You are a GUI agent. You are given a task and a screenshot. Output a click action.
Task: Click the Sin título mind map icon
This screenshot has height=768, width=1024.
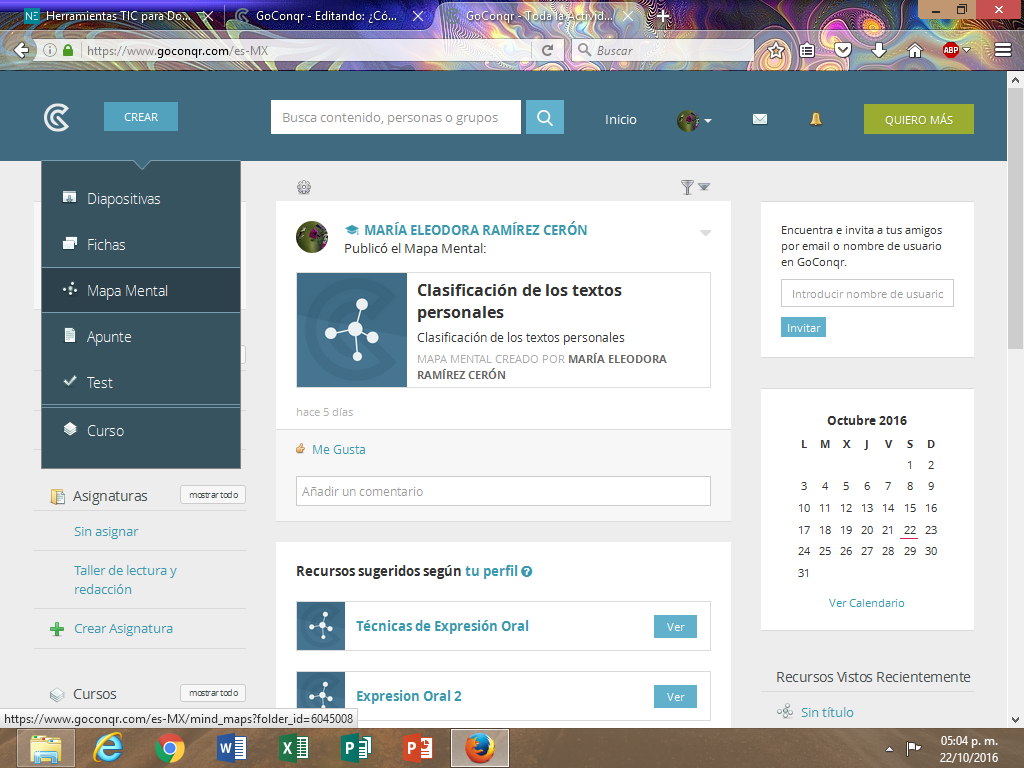[785, 711]
